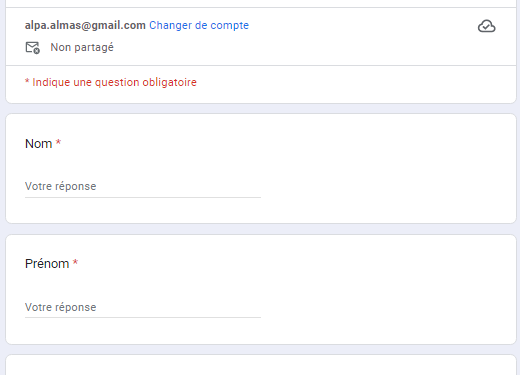Click the cloud draft-saved icon

point(487,26)
